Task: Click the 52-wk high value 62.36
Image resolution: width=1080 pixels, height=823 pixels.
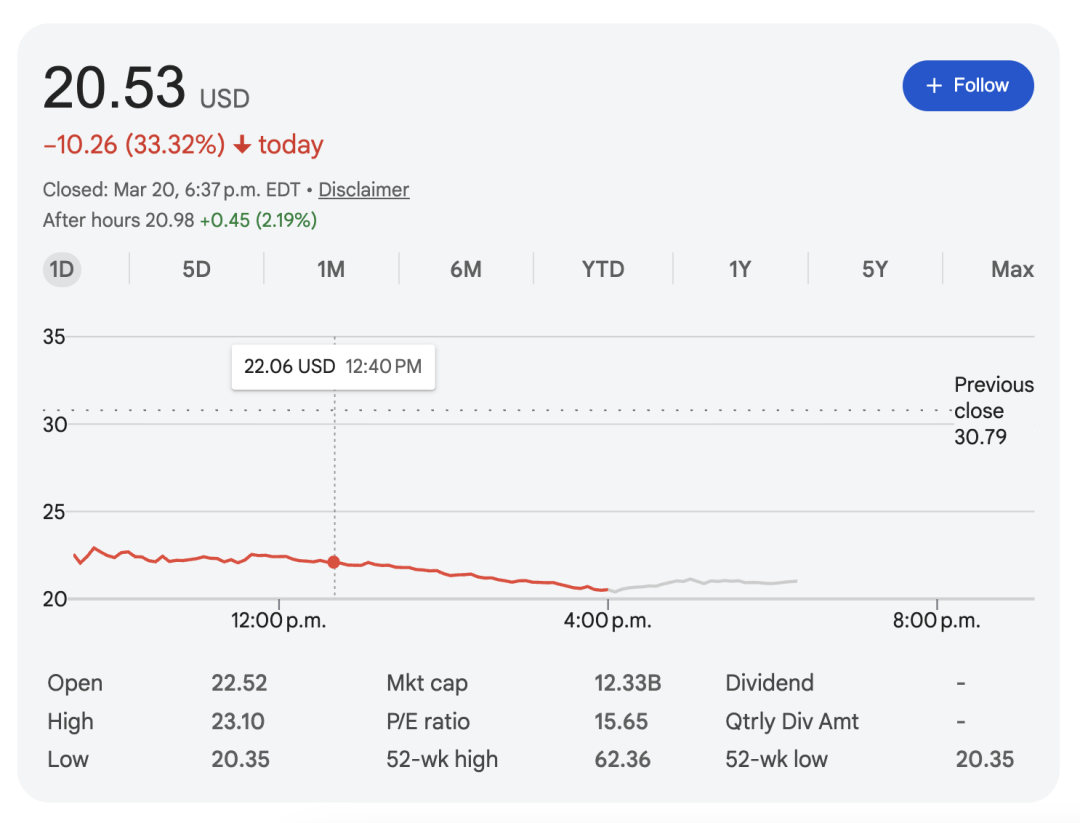Action: click(x=622, y=759)
